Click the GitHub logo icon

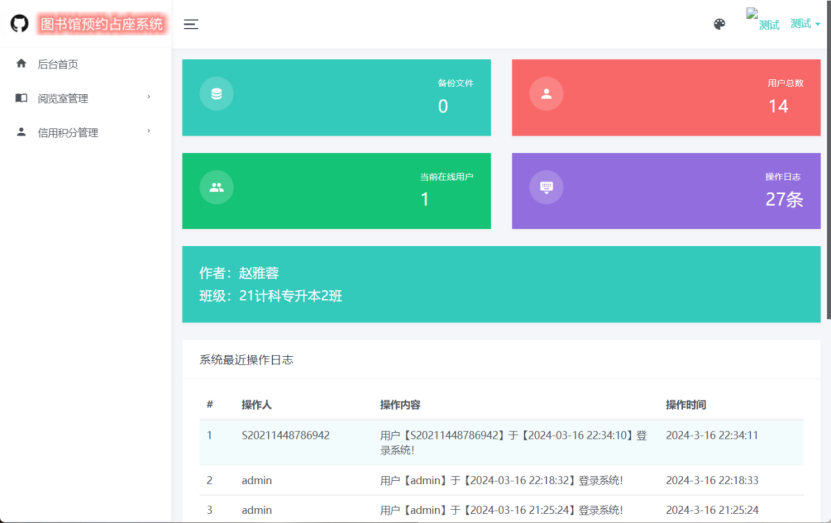tap(20, 24)
